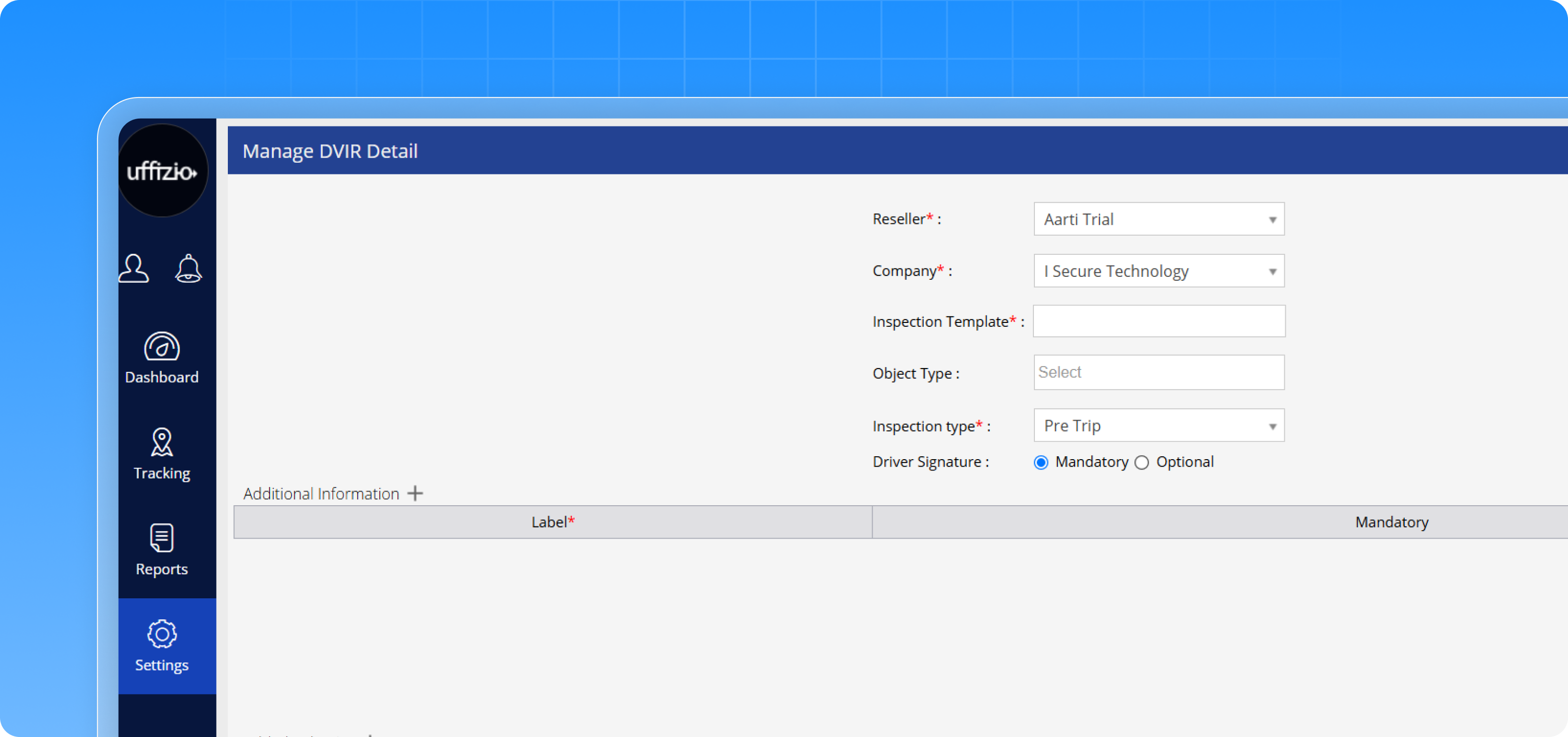Image resolution: width=1568 pixels, height=737 pixels.
Task: Select the Mandatory driver signature option
Action: [x=1041, y=463]
